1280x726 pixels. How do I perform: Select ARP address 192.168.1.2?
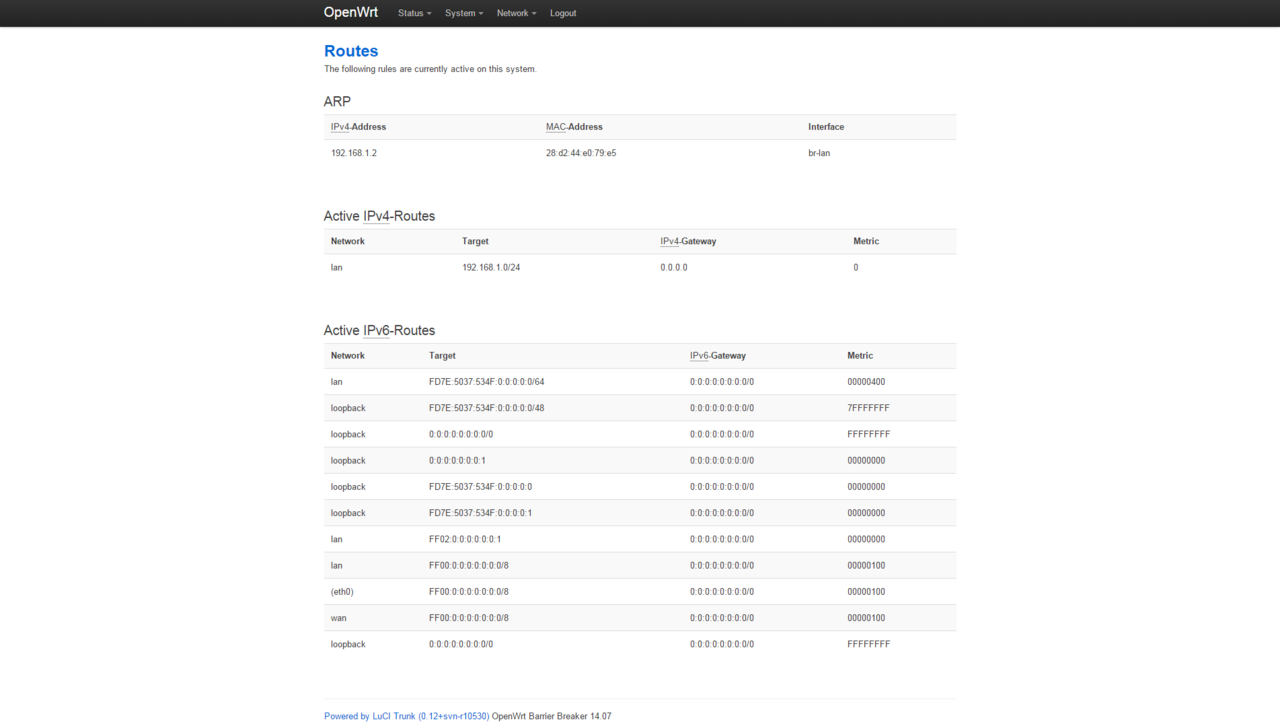354,153
